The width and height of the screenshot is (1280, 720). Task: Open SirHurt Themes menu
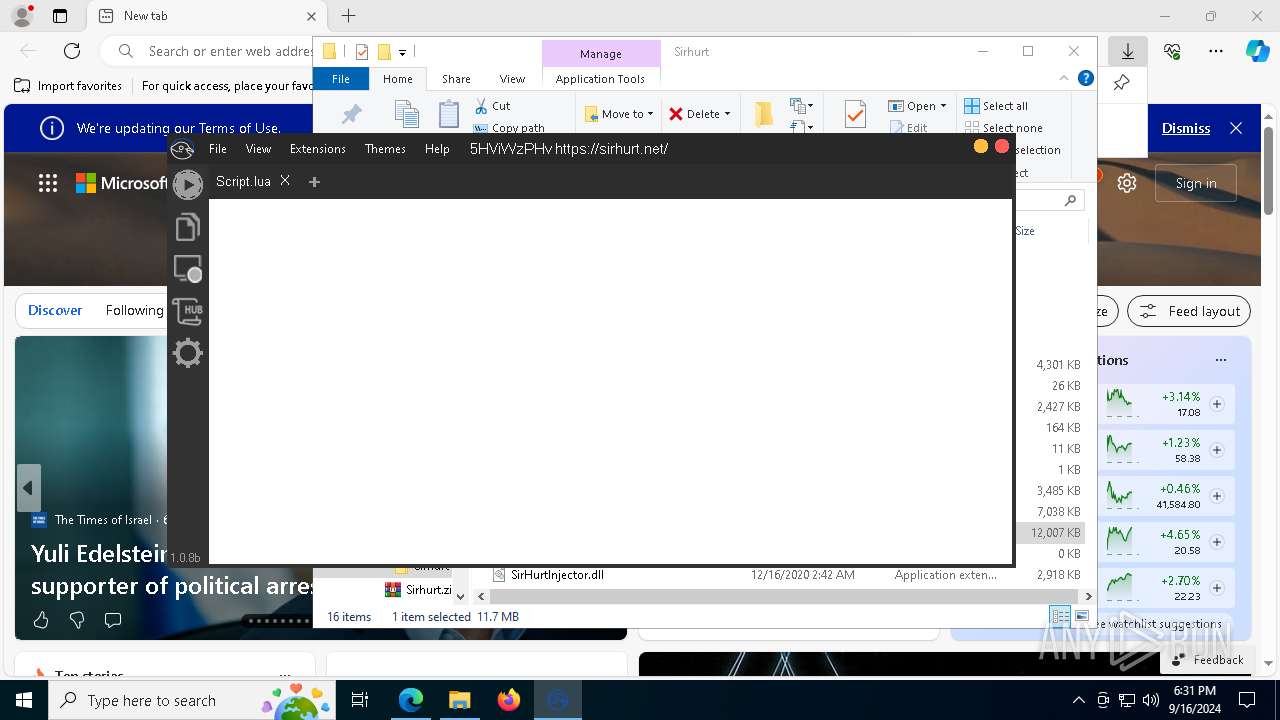[385, 149]
